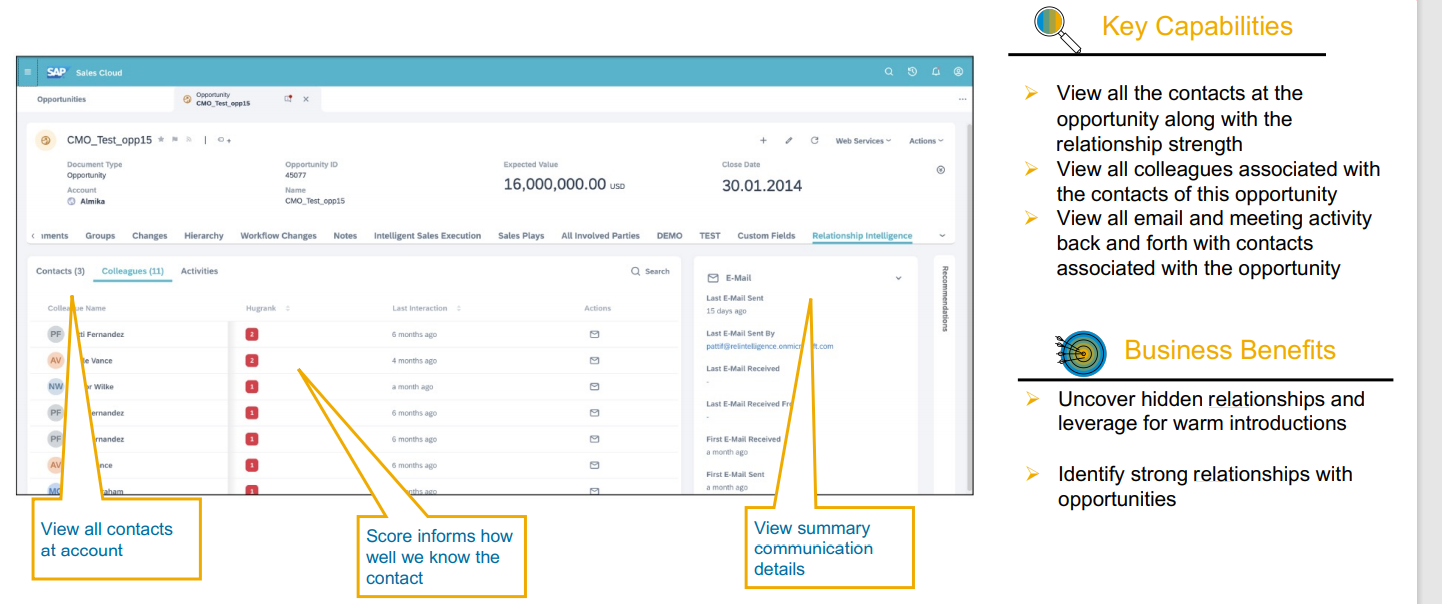Open the hamburger navigation menu
Screen dimensions: 1442x604
(27, 72)
